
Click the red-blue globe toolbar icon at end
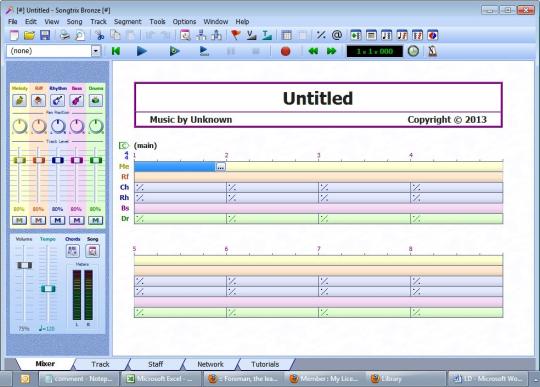pos(433,35)
